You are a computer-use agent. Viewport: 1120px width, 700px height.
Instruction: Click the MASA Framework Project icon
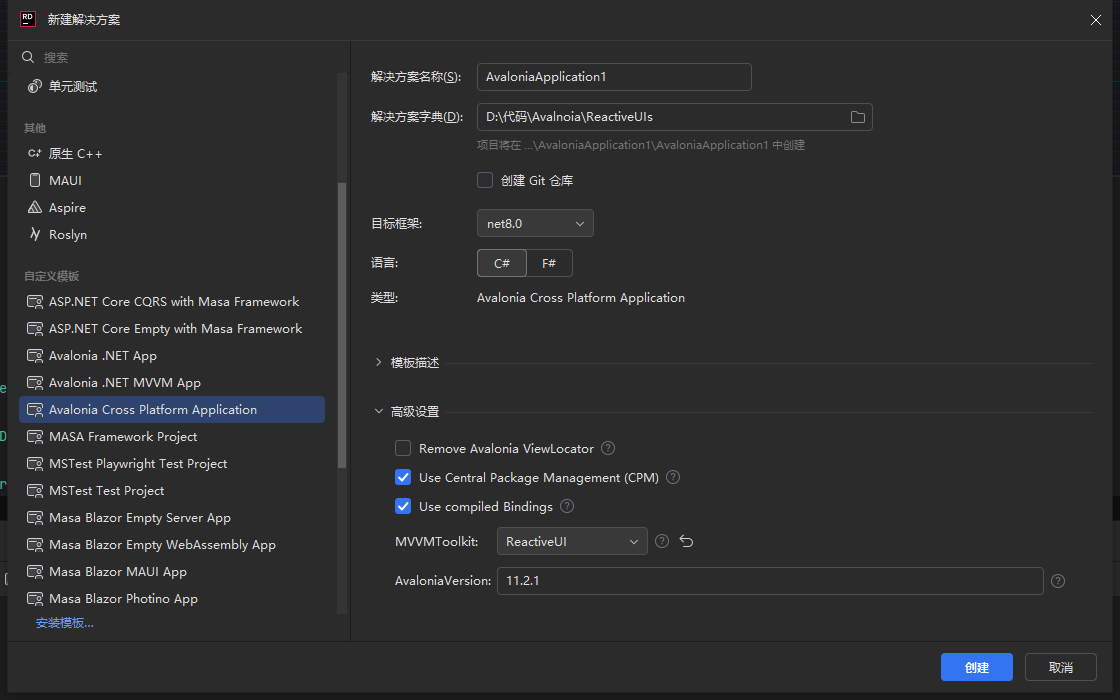tap(34, 436)
